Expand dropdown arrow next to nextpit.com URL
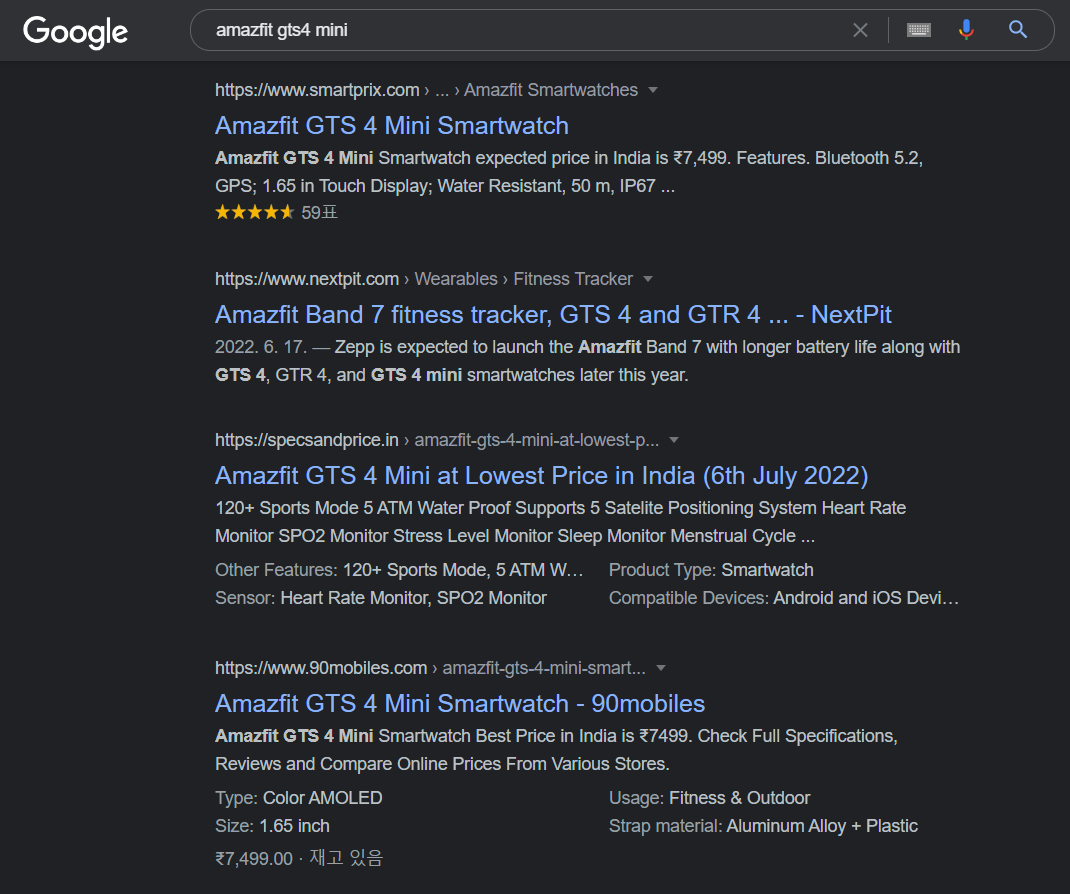 (x=648, y=279)
